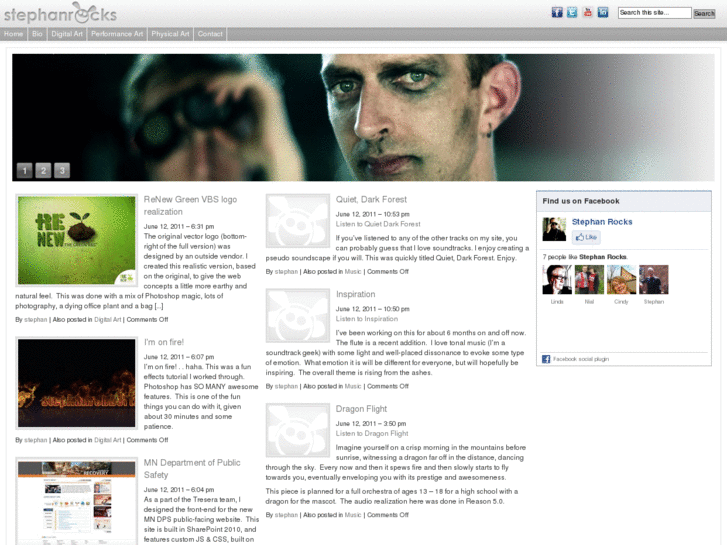The image size is (727, 545).
Task: Click Music category under Inspiration post
Action: [x=353, y=386]
